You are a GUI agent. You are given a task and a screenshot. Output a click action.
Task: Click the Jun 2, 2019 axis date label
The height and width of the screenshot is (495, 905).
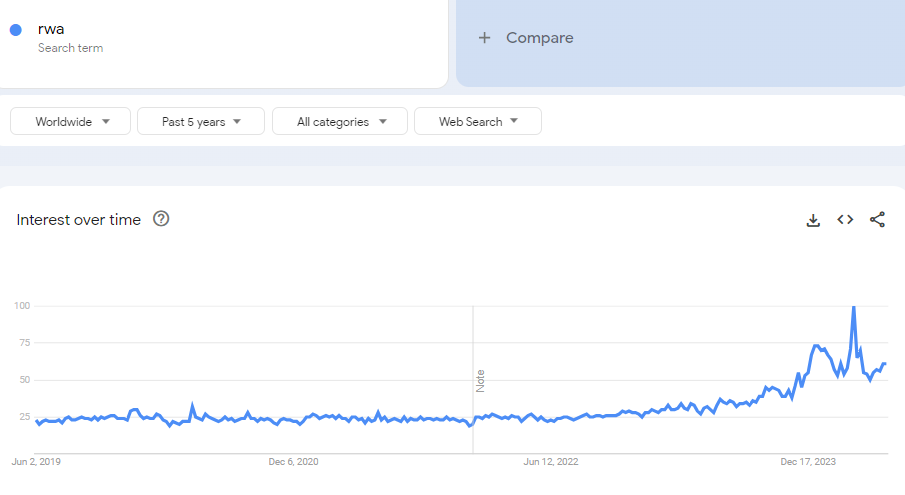(36, 462)
